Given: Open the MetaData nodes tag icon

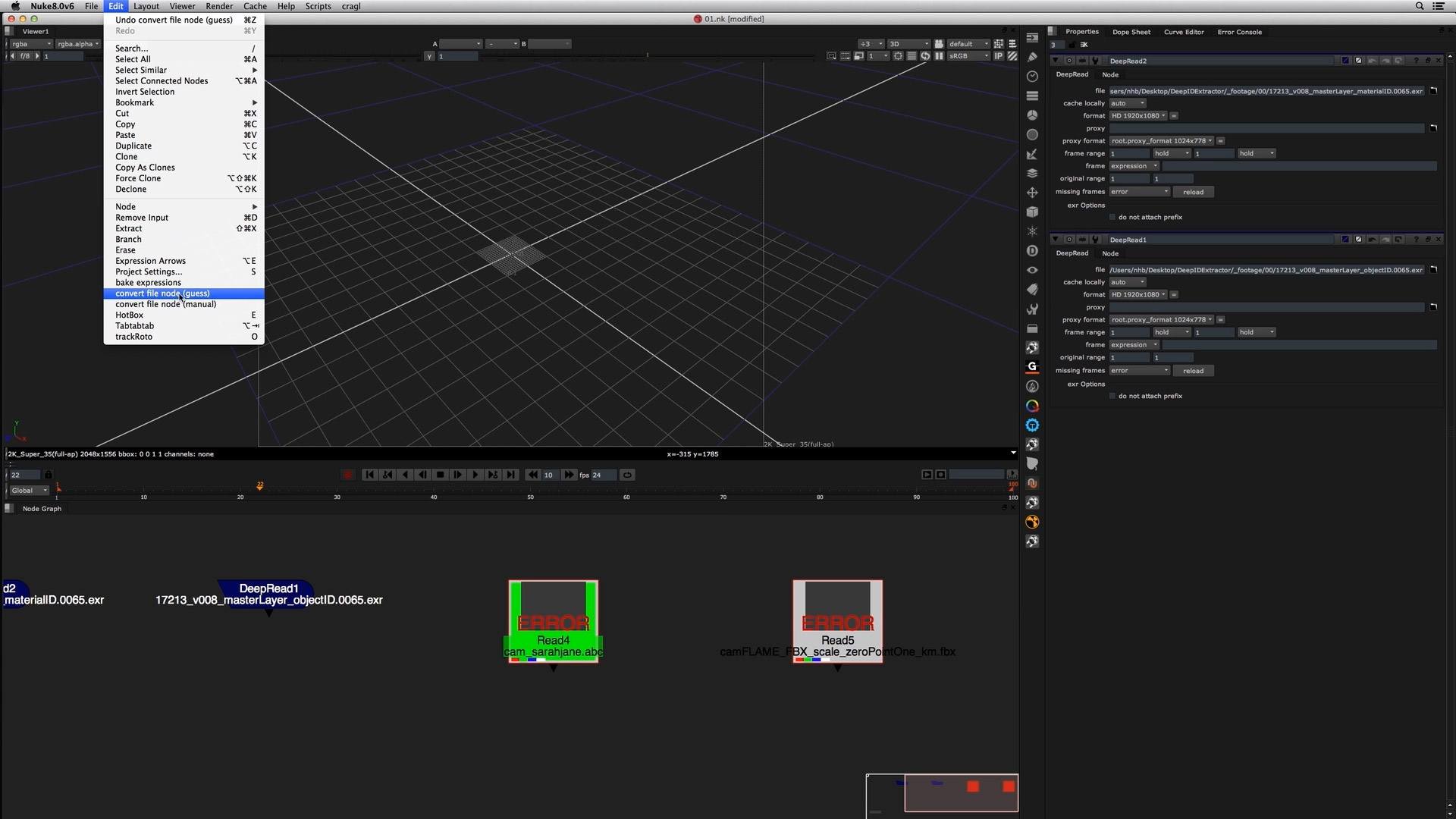Looking at the screenshot, I should [x=1032, y=290].
